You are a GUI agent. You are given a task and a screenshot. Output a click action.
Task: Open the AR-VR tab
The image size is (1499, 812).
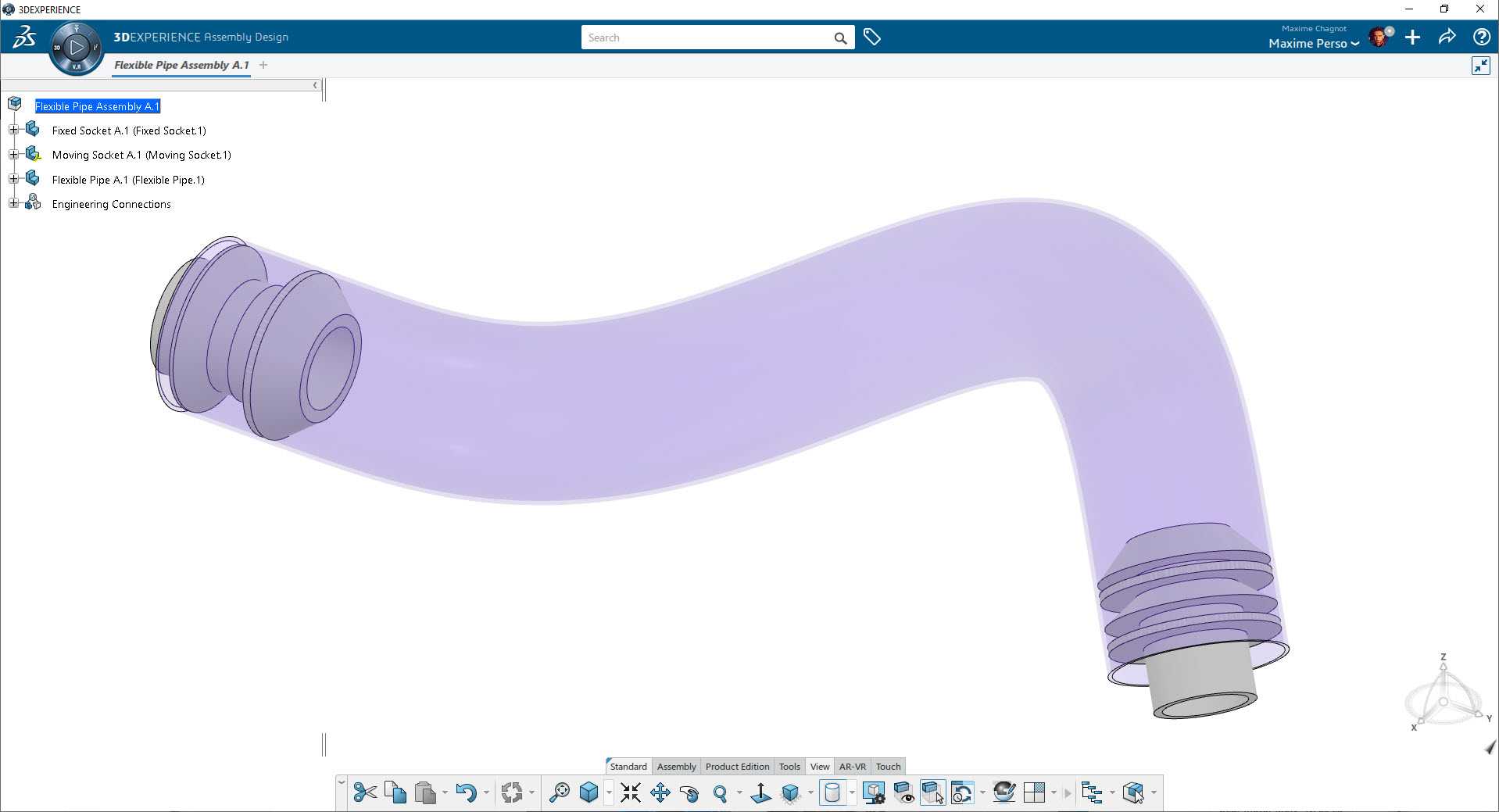pyautogui.click(x=852, y=767)
